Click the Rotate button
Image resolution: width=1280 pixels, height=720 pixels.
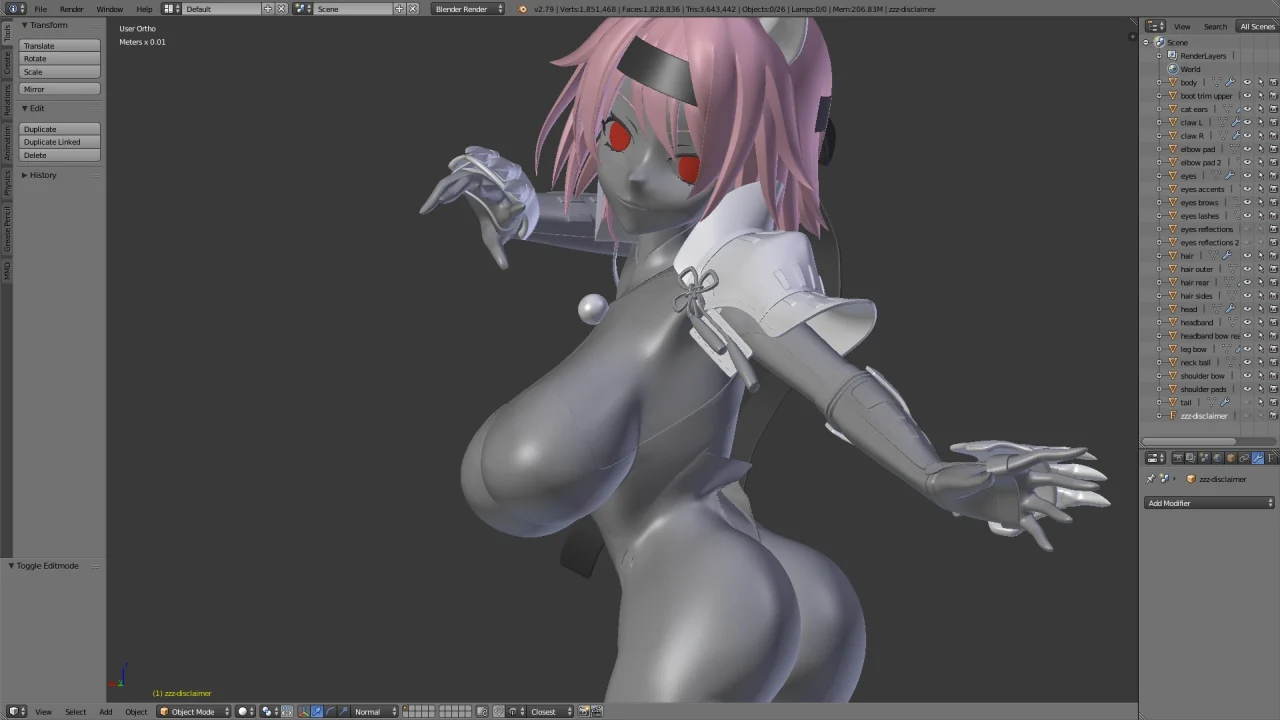click(x=60, y=59)
